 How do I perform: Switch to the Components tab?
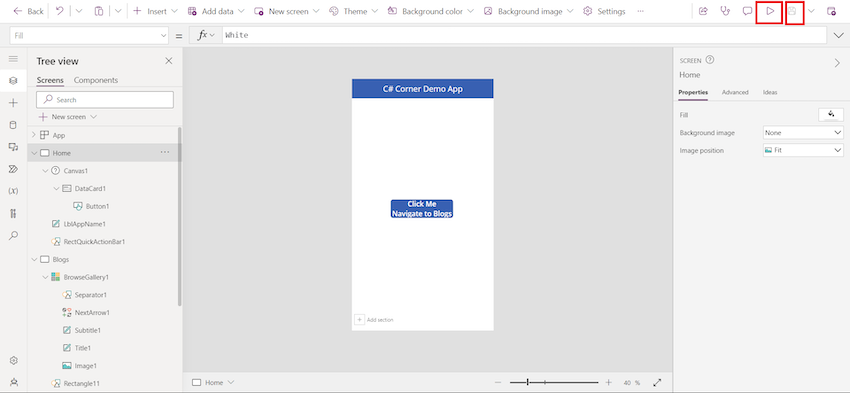tap(96, 80)
